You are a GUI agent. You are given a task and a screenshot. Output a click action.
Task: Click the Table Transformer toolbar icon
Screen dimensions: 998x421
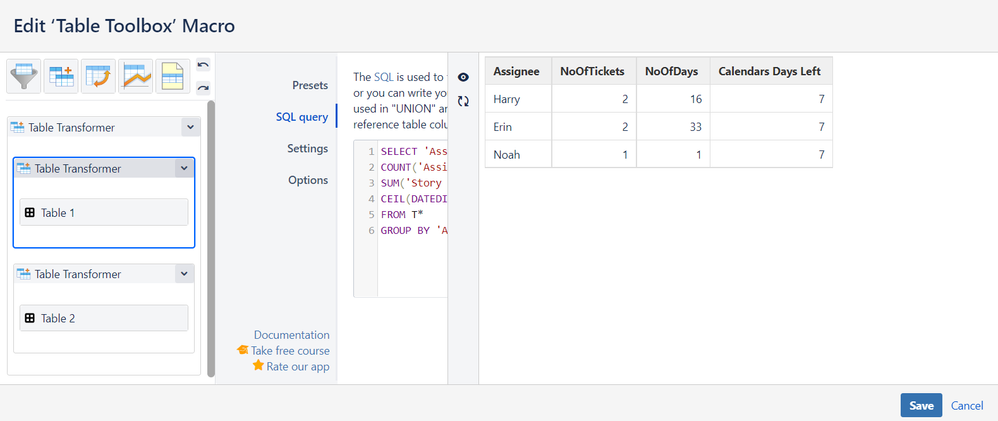pos(62,76)
